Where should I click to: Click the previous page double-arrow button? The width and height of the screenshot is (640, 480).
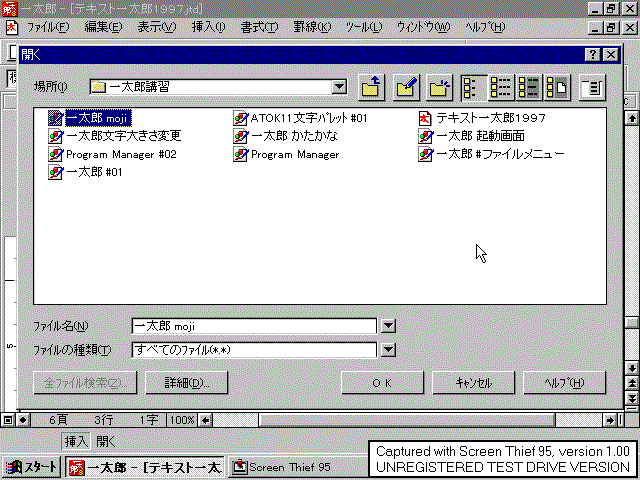(x=632, y=383)
